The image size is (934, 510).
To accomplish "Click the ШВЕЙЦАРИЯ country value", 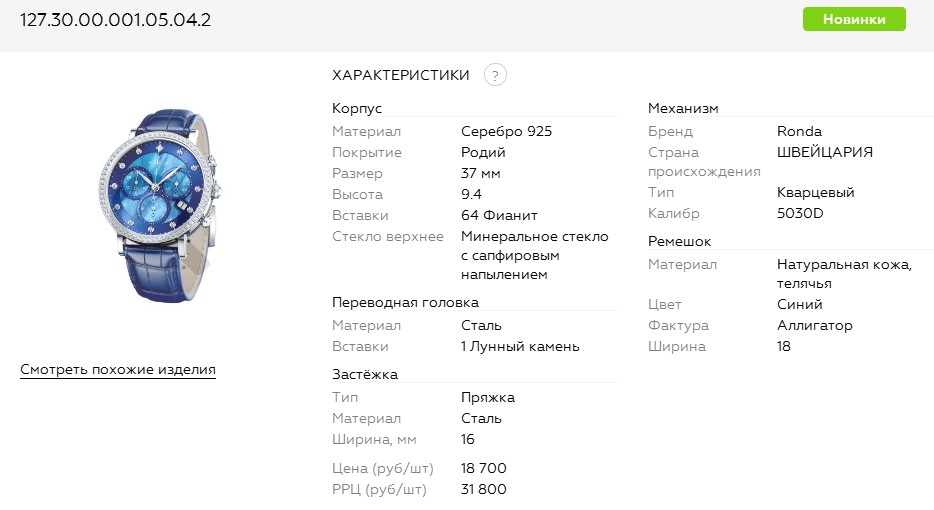I will click(x=825, y=152).
